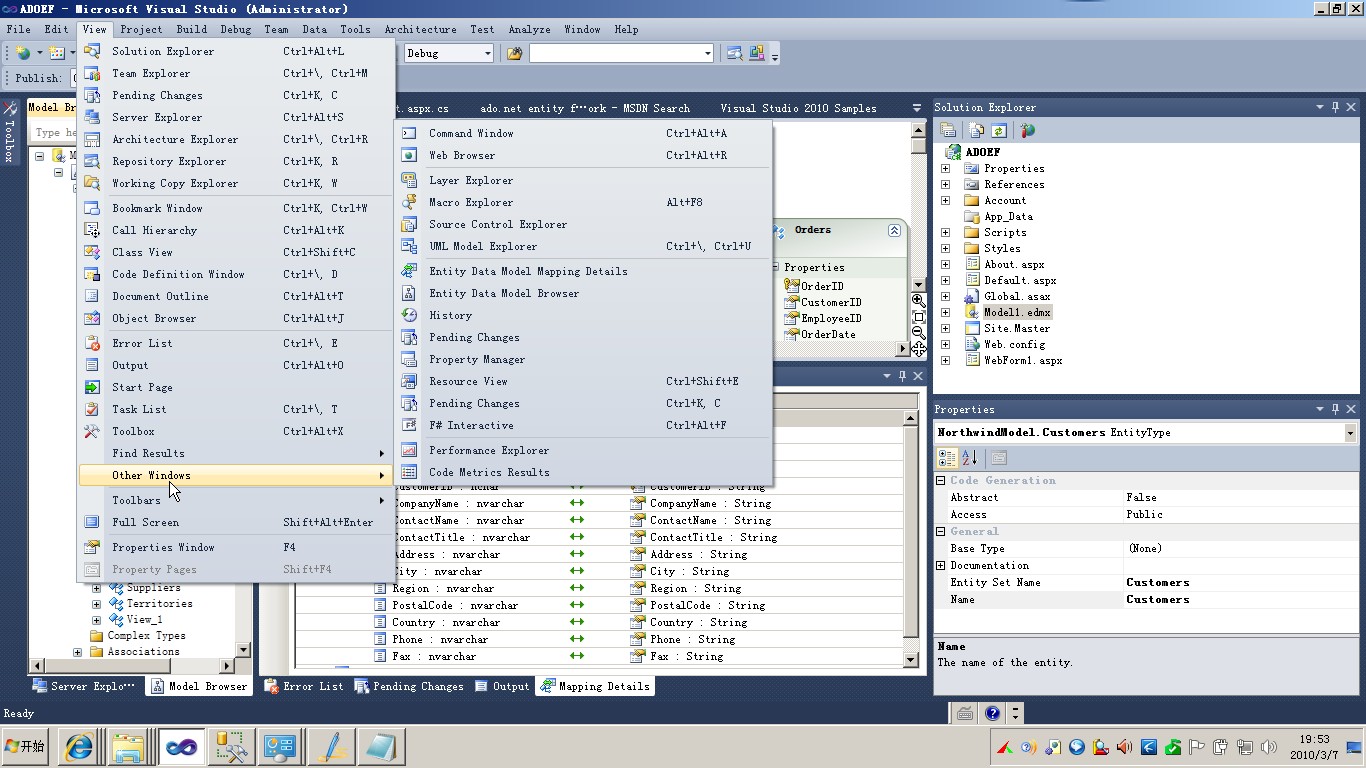Open the NorthwindModel.Customers object dropdown
Image resolution: width=1366 pixels, height=768 pixels.
click(1350, 432)
